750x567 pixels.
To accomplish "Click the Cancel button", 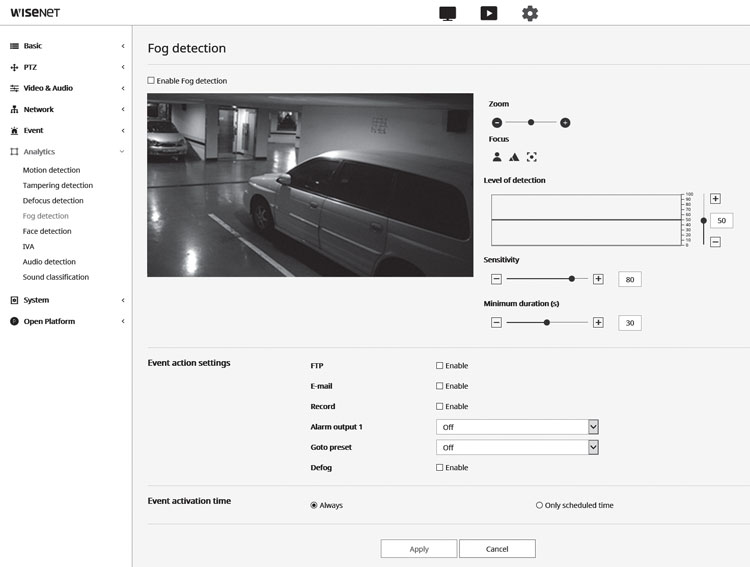I will click(497, 549).
